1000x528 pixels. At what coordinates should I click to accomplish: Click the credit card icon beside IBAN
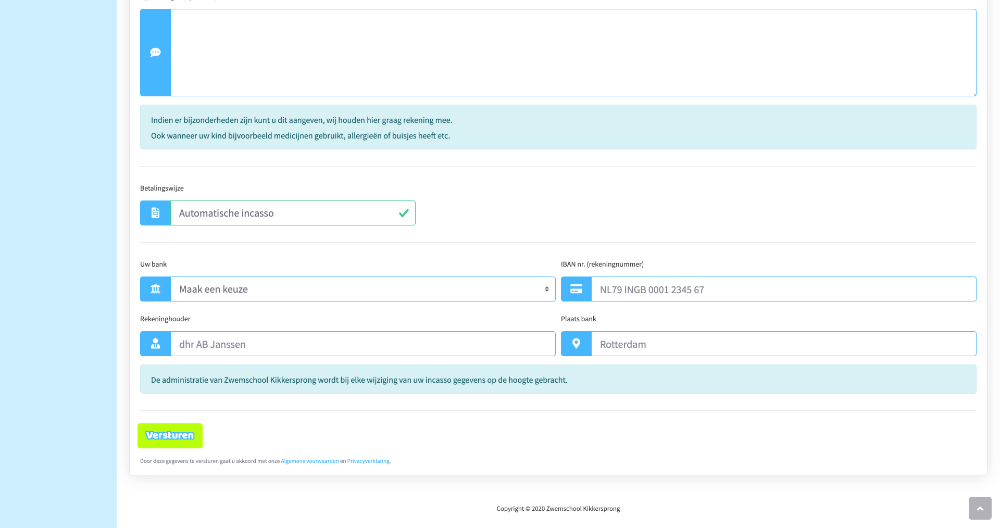click(x=576, y=289)
